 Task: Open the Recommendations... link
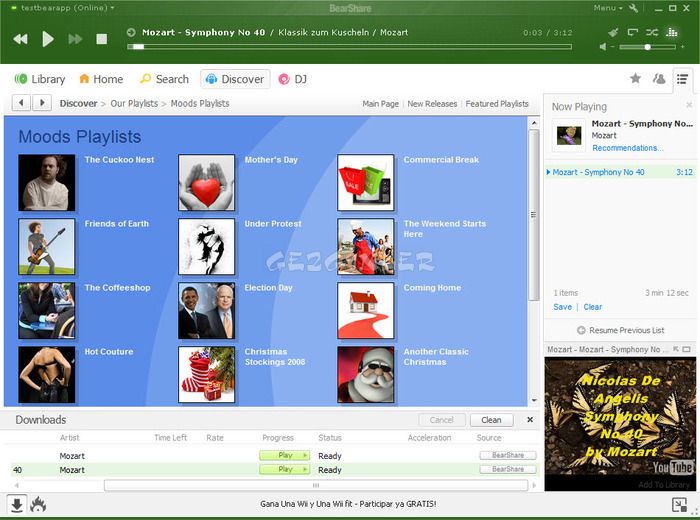(x=628, y=148)
